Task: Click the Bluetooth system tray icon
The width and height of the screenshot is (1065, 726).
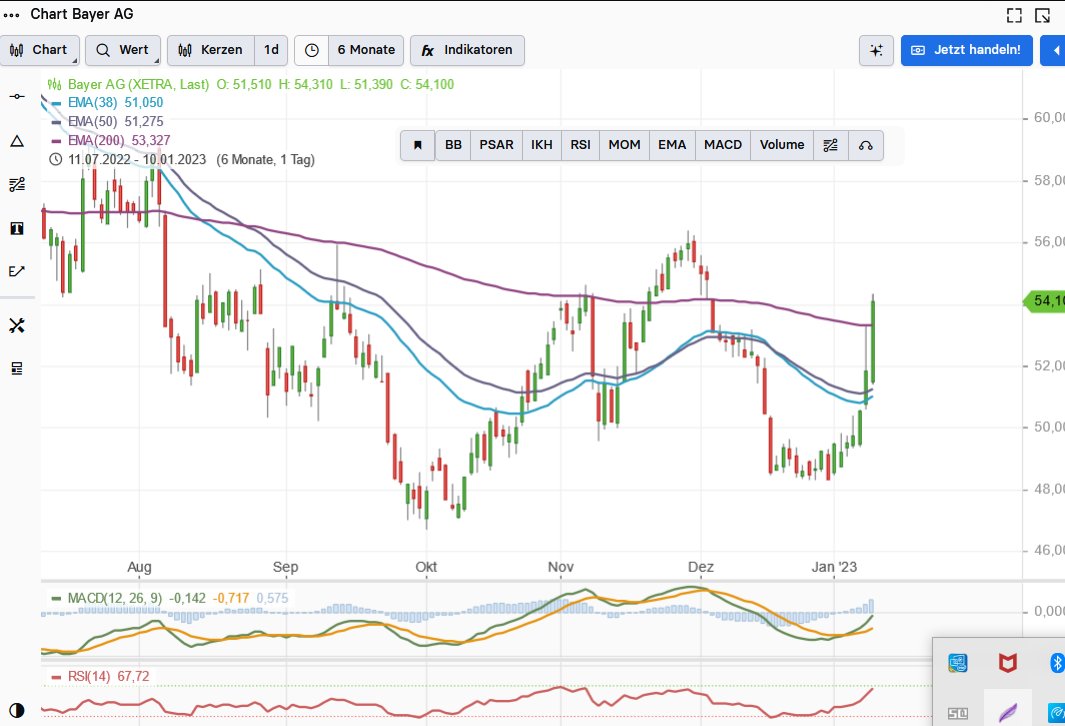Action: point(1058,662)
